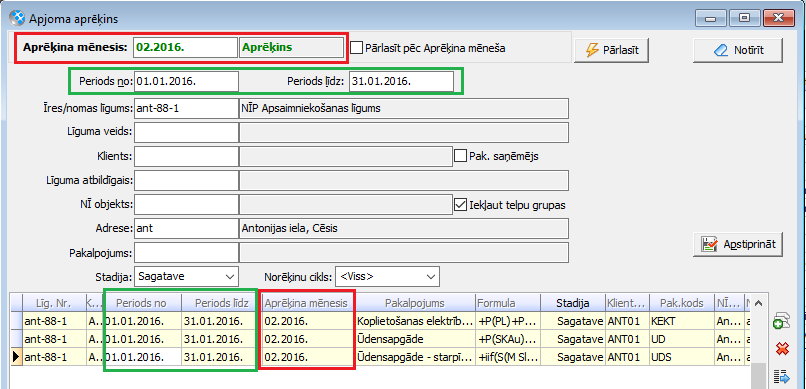Click the Antonijas iela, Cēsis address text
The height and width of the screenshot is (389, 806).
coord(289,229)
